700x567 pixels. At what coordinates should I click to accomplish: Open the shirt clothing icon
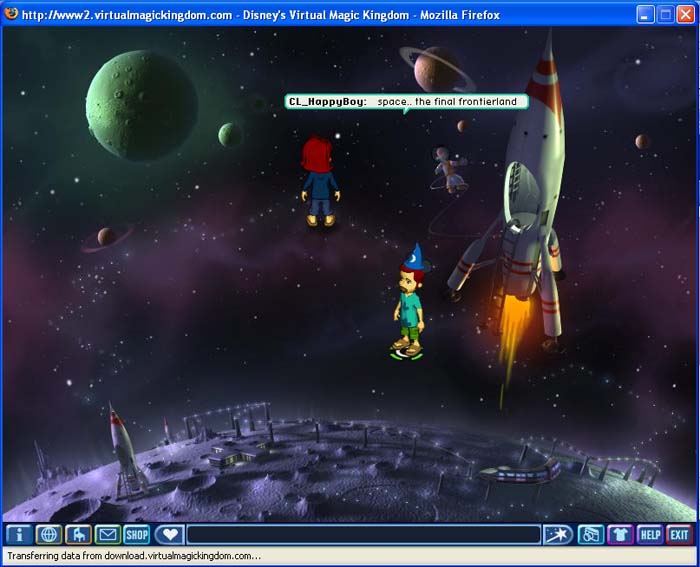point(620,534)
